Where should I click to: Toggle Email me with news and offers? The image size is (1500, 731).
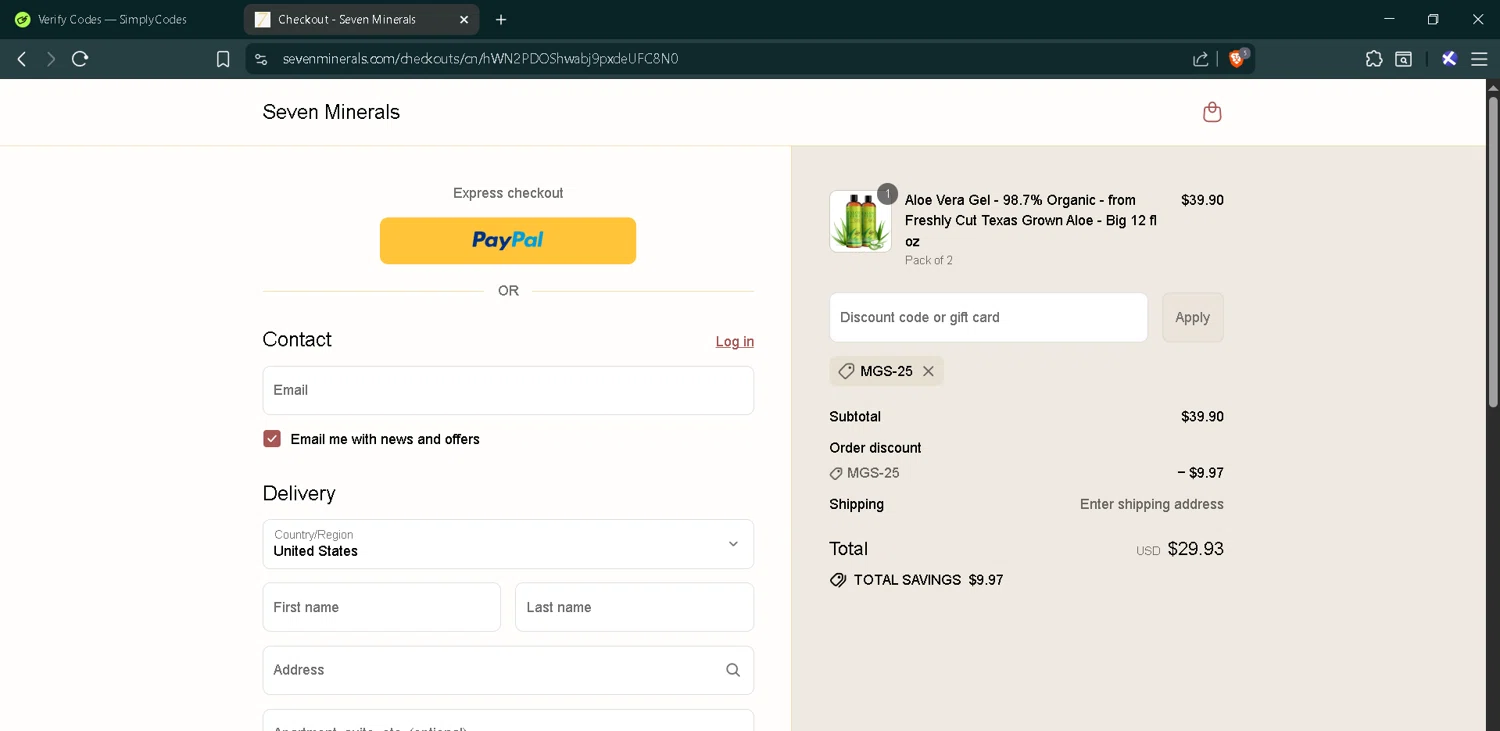click(x=272, y=439)
